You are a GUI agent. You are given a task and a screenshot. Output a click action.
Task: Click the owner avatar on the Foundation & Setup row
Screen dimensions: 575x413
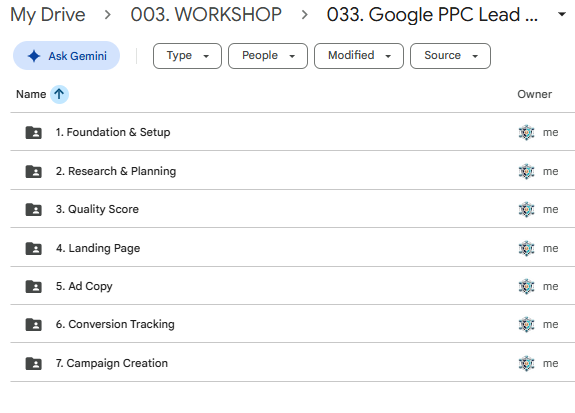click(x=527, y=132)
